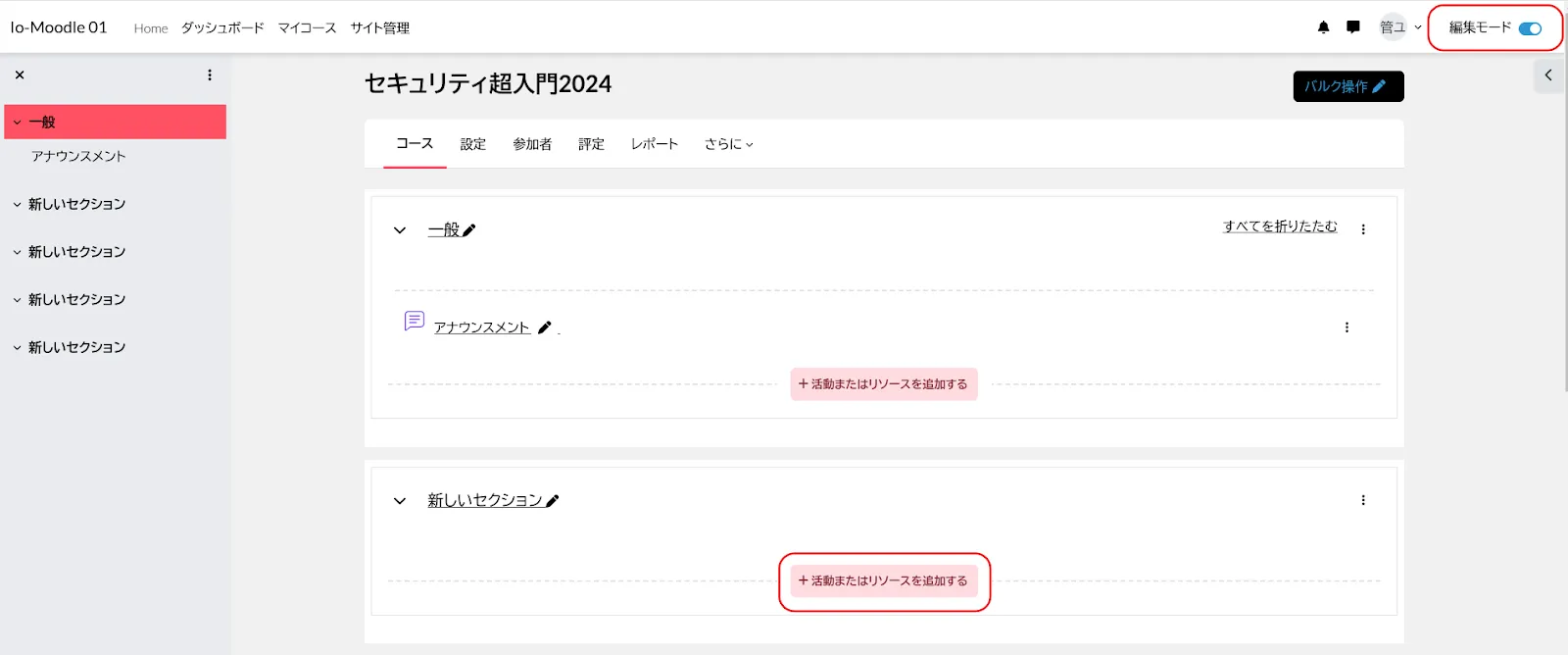Viewport: 1568px width, 655px height.
Task: Edit the アナウンスメント activity title
Action: (x=545, y=327)
